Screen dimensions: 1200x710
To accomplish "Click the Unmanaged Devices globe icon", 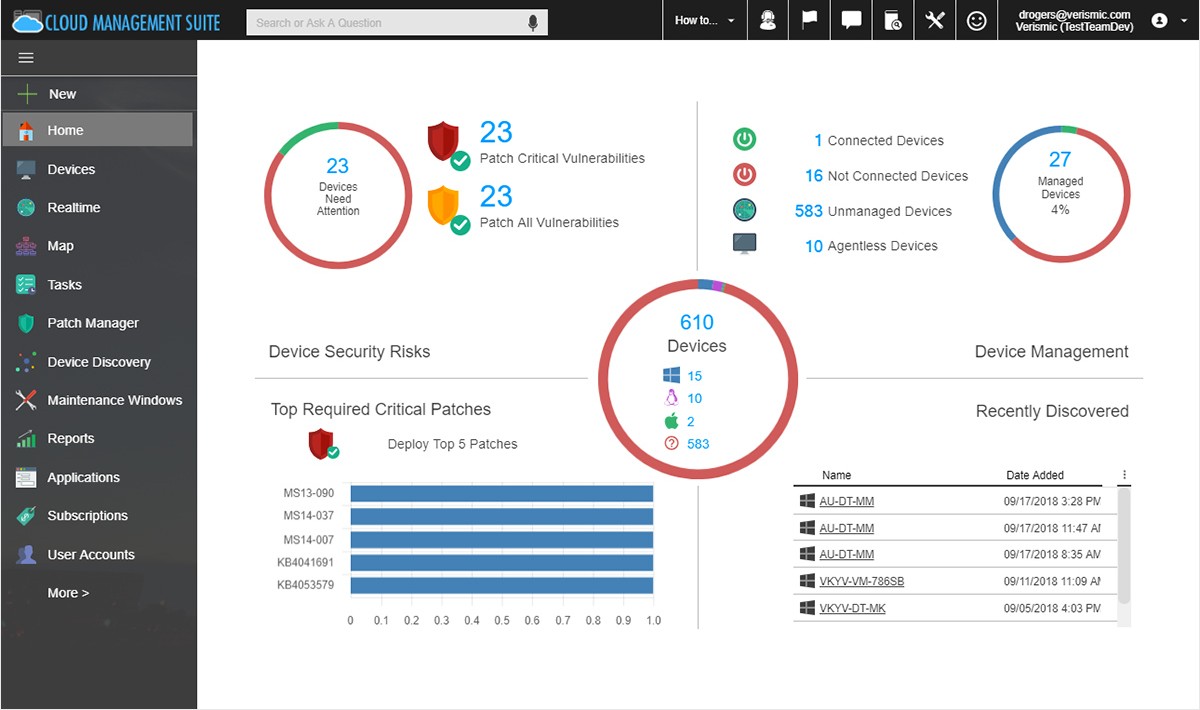I will [744, 210].
